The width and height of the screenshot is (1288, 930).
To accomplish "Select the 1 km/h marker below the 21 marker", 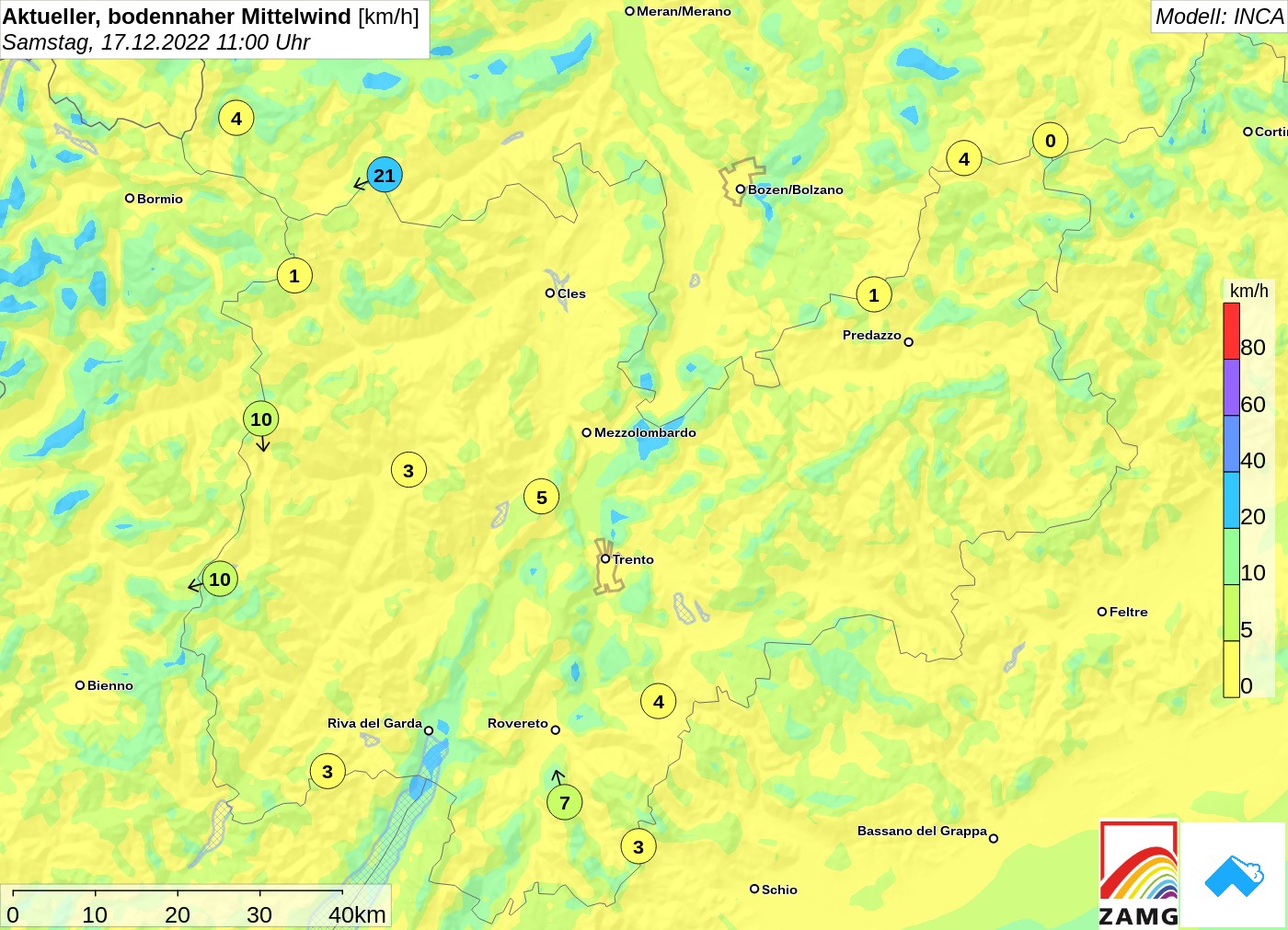I will point(294,276).
